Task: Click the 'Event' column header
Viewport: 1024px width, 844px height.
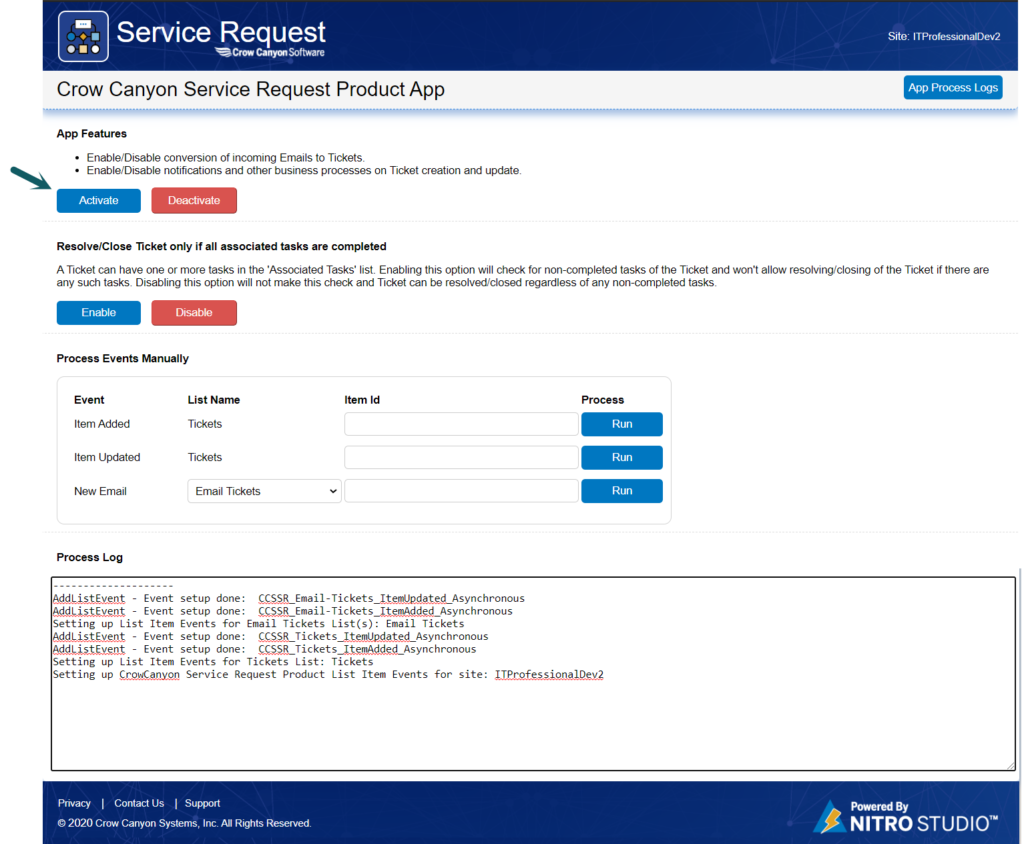Action: pos(89,400)
